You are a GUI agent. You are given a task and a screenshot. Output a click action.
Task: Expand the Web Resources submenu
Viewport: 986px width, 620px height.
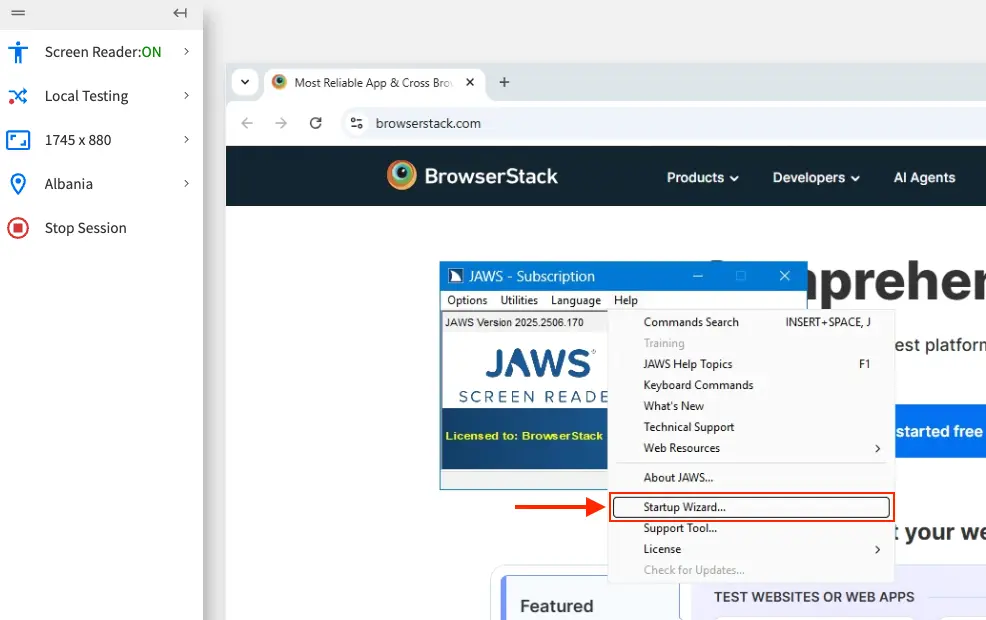point(681,448)
